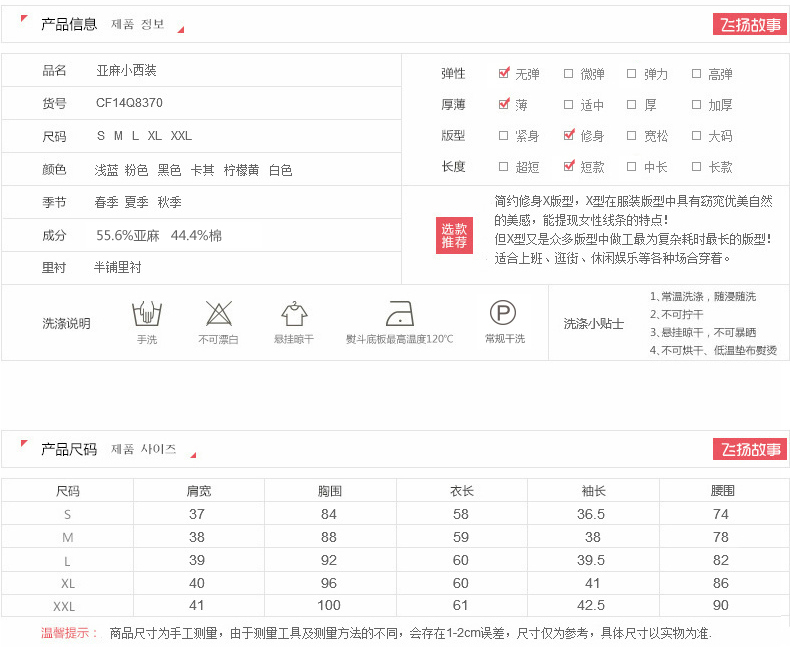Image resolution: width=790 pixels, height=647 pixels.
Task: Click the dry-clean (常规干洗) P icon
Action: coord(502,314)
